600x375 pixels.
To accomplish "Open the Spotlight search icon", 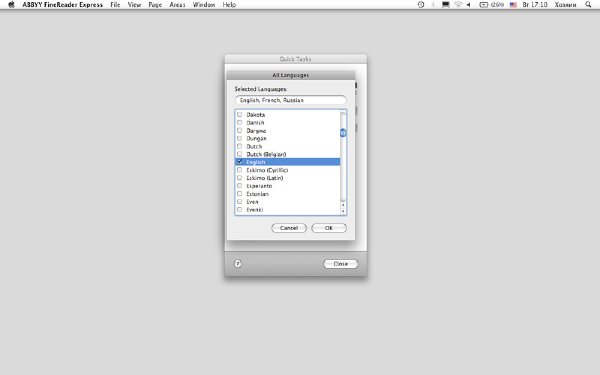I will [x=588, y=5].
